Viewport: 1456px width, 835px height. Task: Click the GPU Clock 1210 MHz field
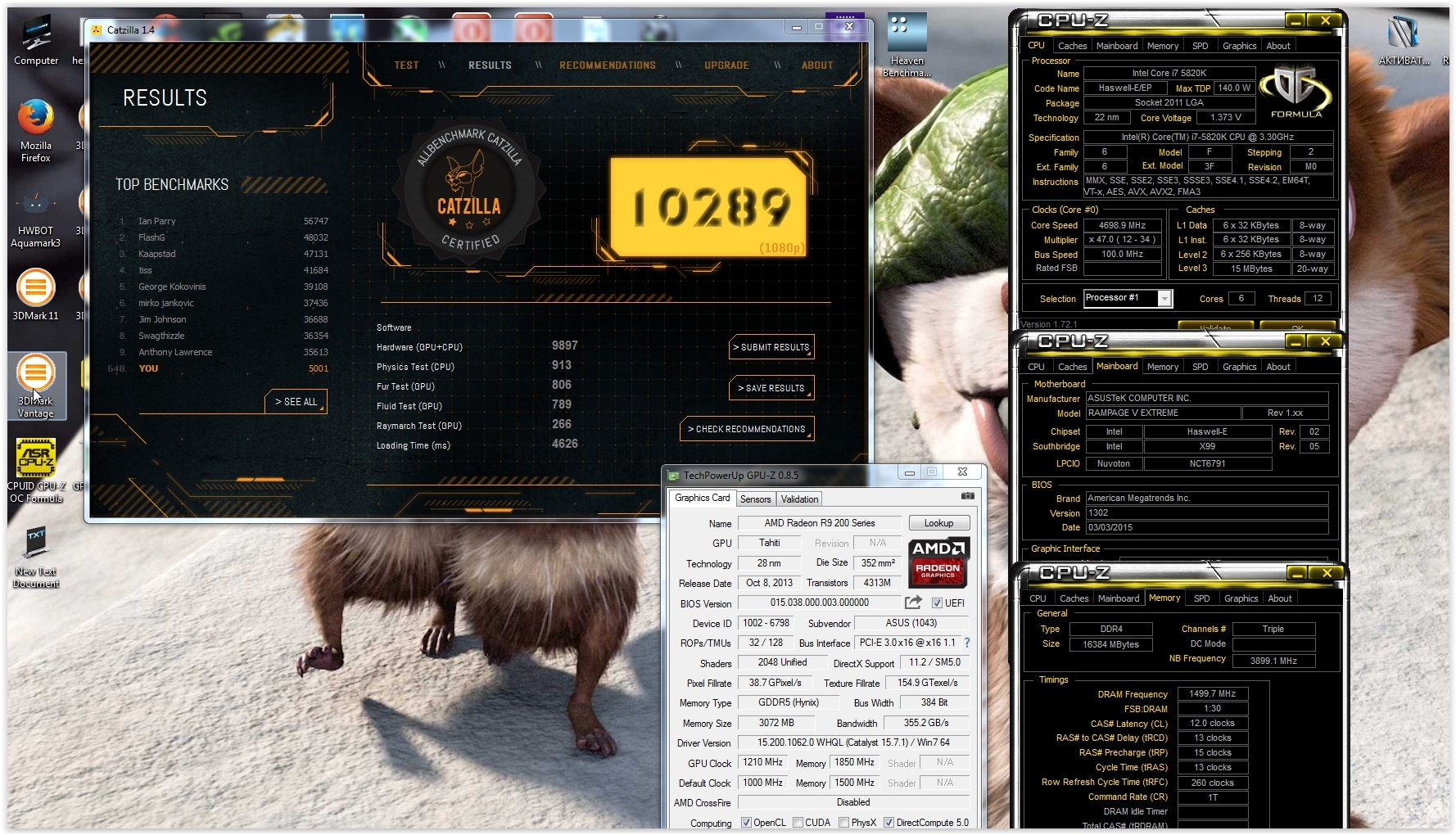(x=762, y=762)
